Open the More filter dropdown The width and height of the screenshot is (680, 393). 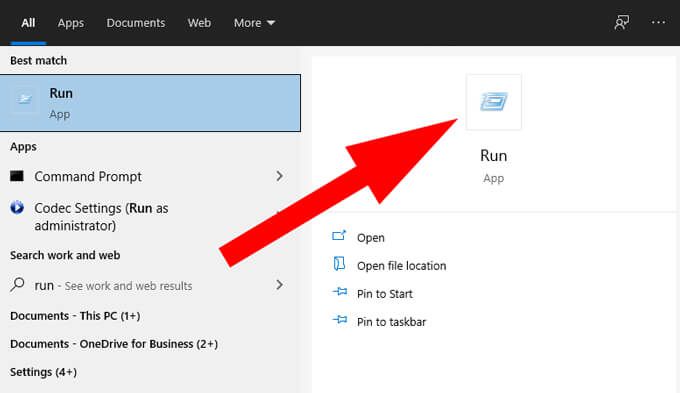254,23
